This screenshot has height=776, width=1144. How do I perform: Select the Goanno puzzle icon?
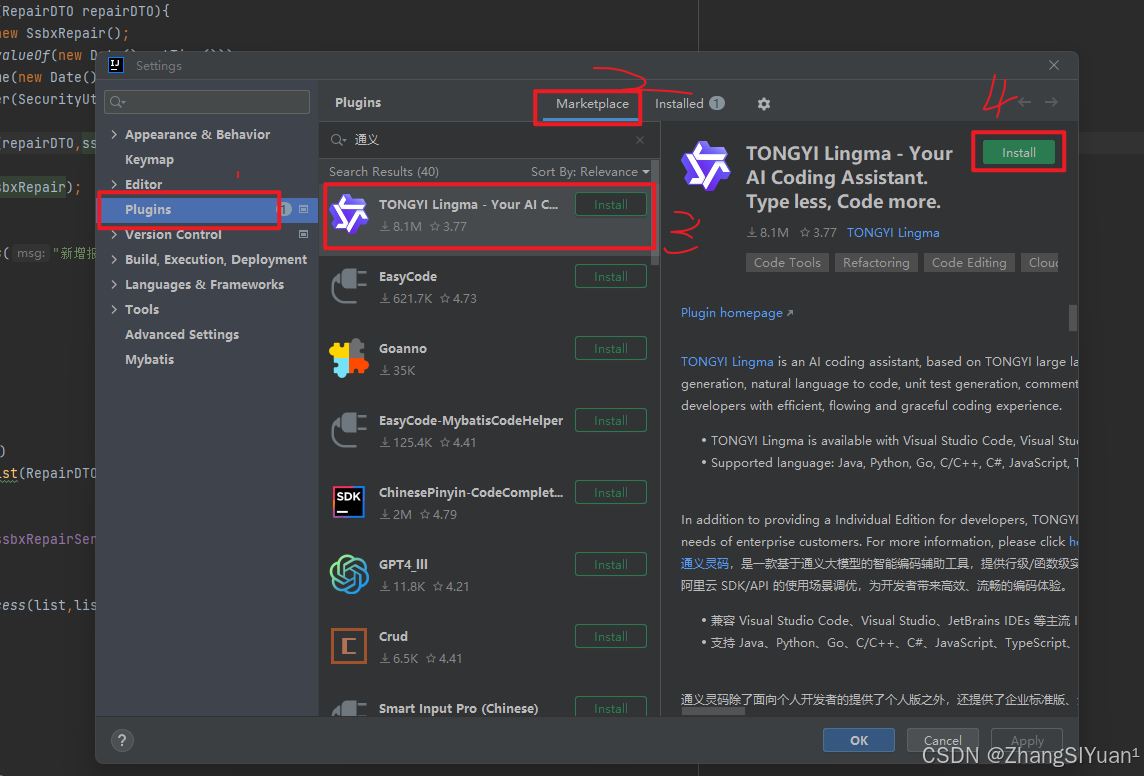[349, 358]
